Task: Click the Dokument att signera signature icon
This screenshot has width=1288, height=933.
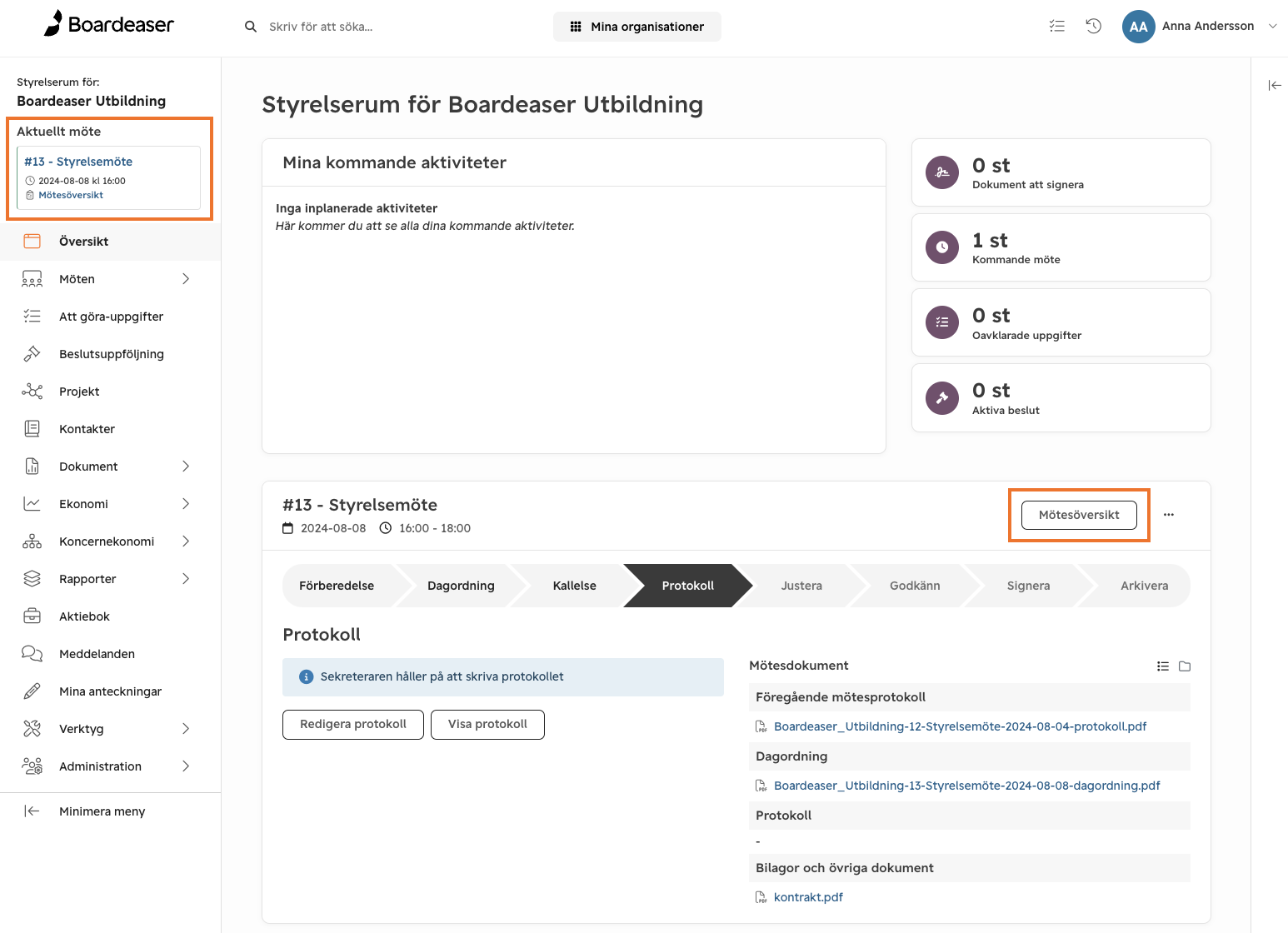Action: [942, 172]
